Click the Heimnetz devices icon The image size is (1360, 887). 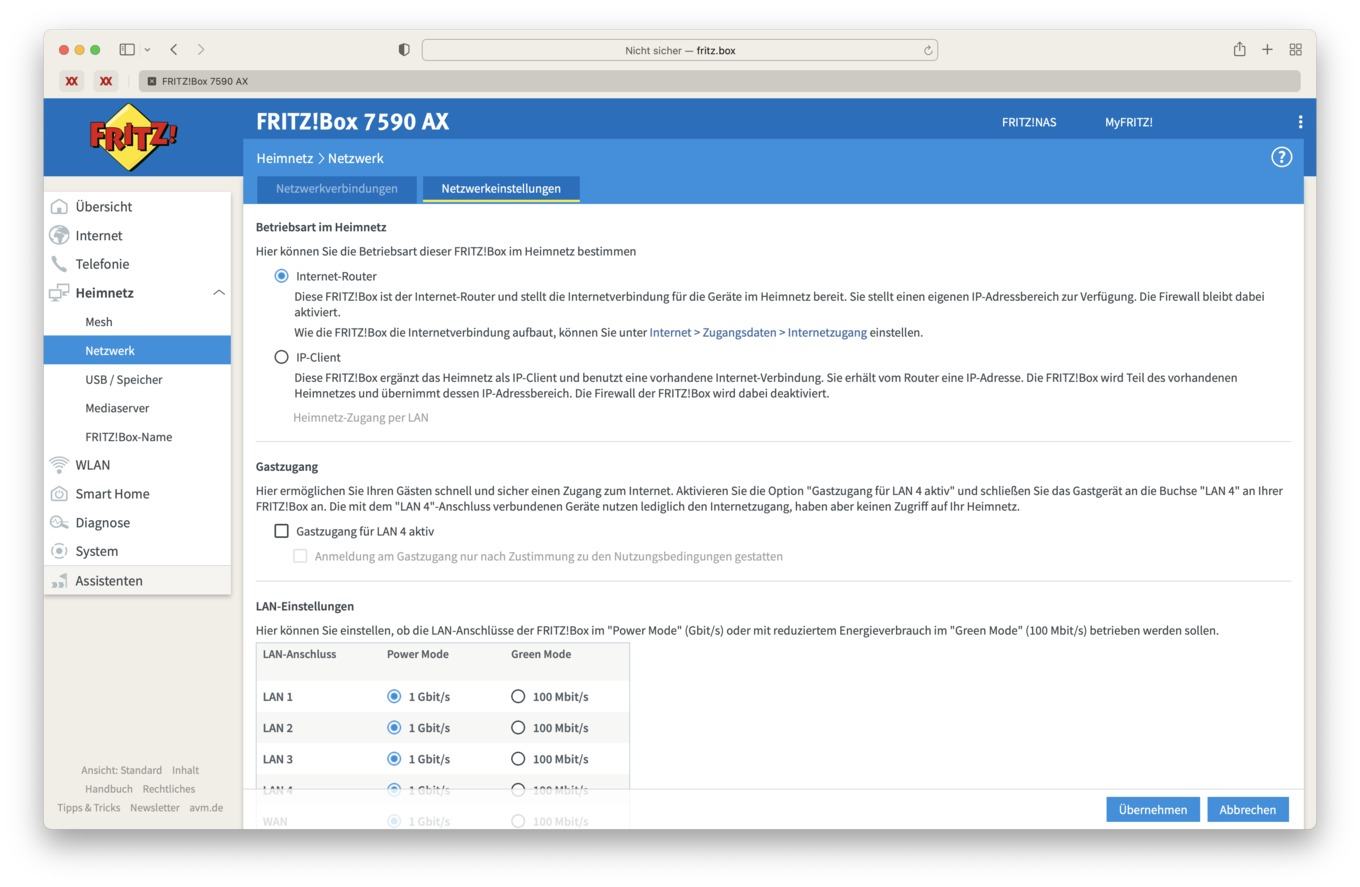coord(59,293)
